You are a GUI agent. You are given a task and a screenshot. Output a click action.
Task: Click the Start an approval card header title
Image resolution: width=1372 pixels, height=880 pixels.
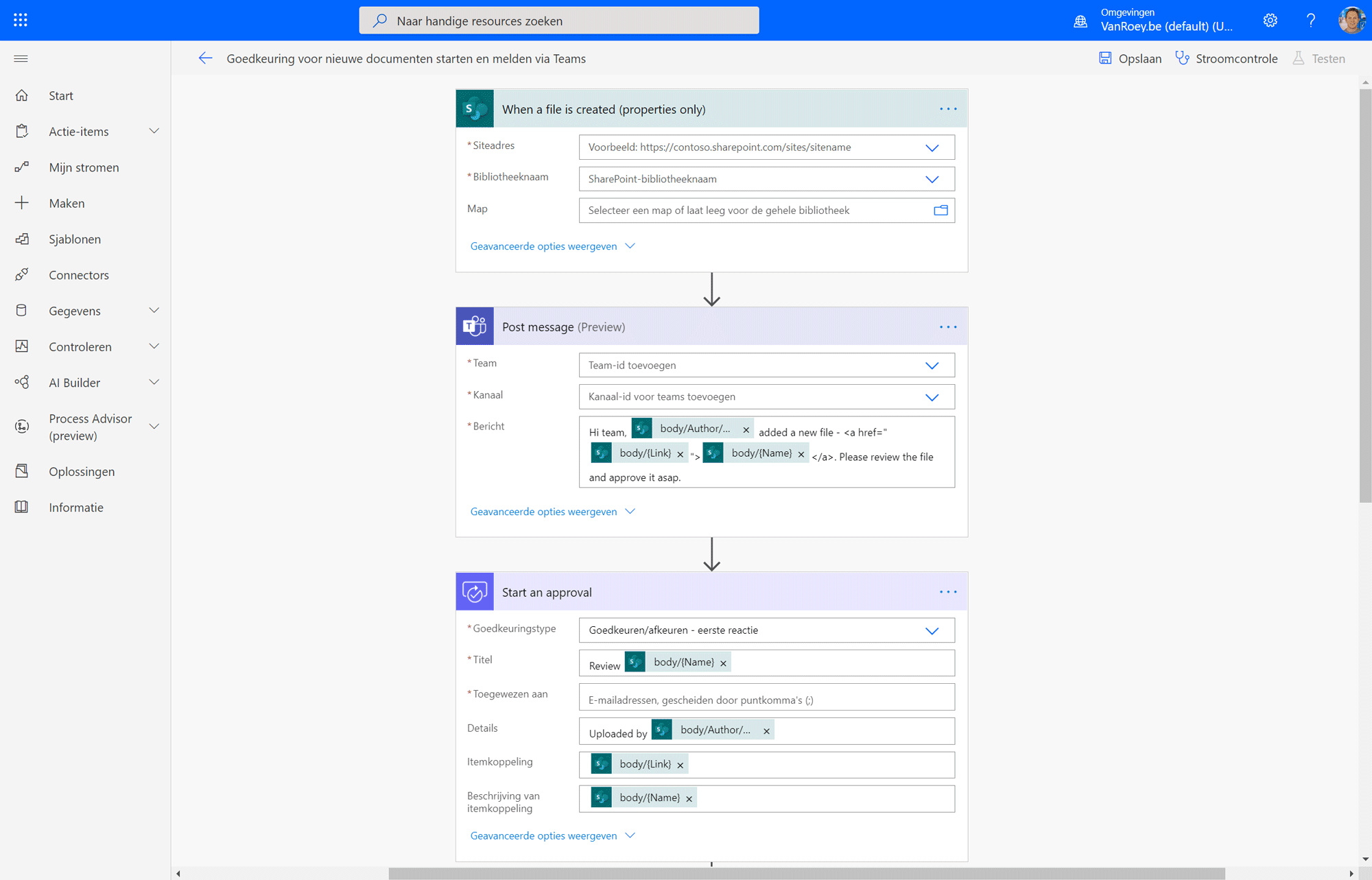coord(547,592)
